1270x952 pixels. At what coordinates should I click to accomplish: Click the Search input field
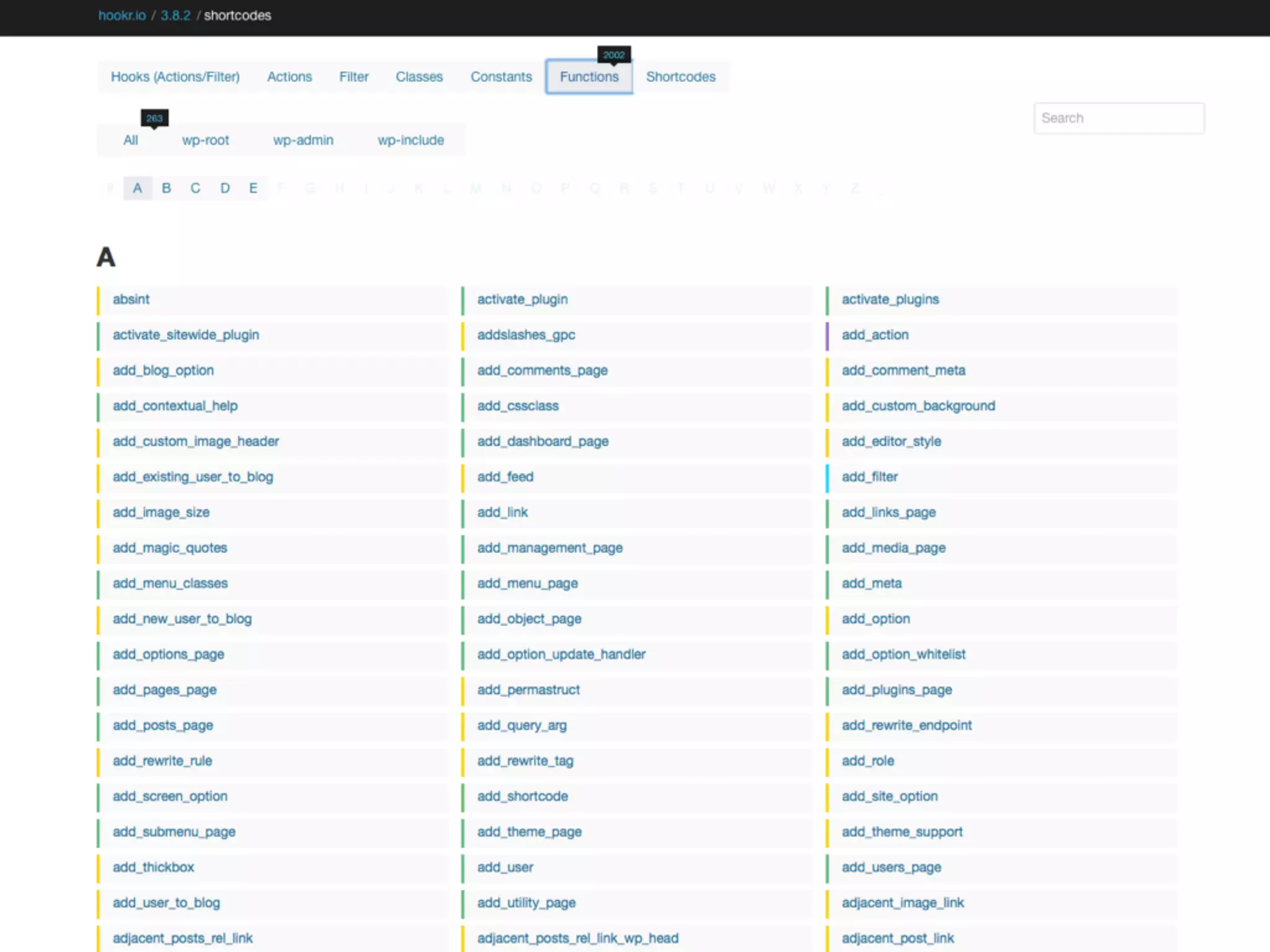1118,118
